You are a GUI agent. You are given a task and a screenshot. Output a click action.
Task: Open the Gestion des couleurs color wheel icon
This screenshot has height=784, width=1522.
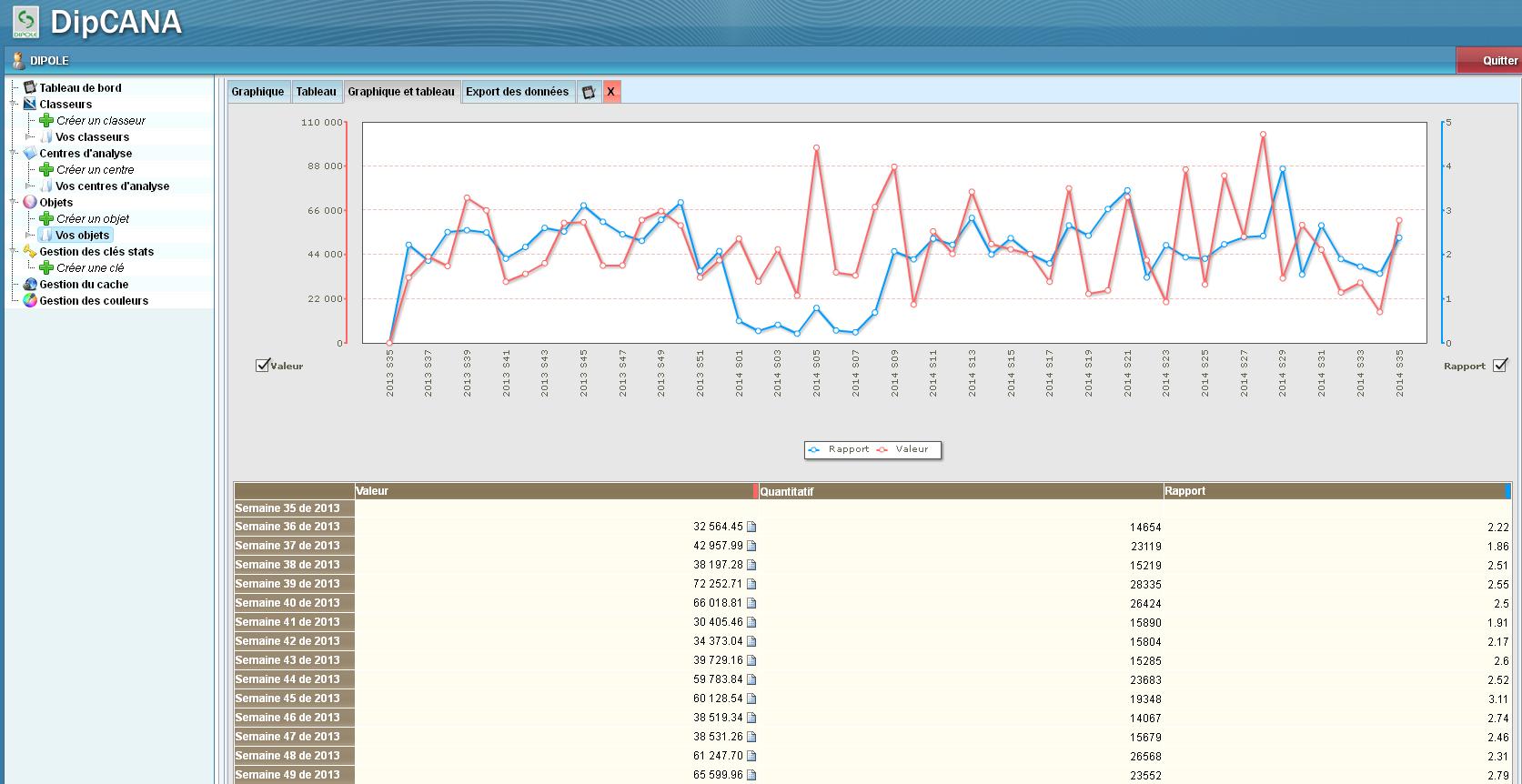(x=30, y=300)
